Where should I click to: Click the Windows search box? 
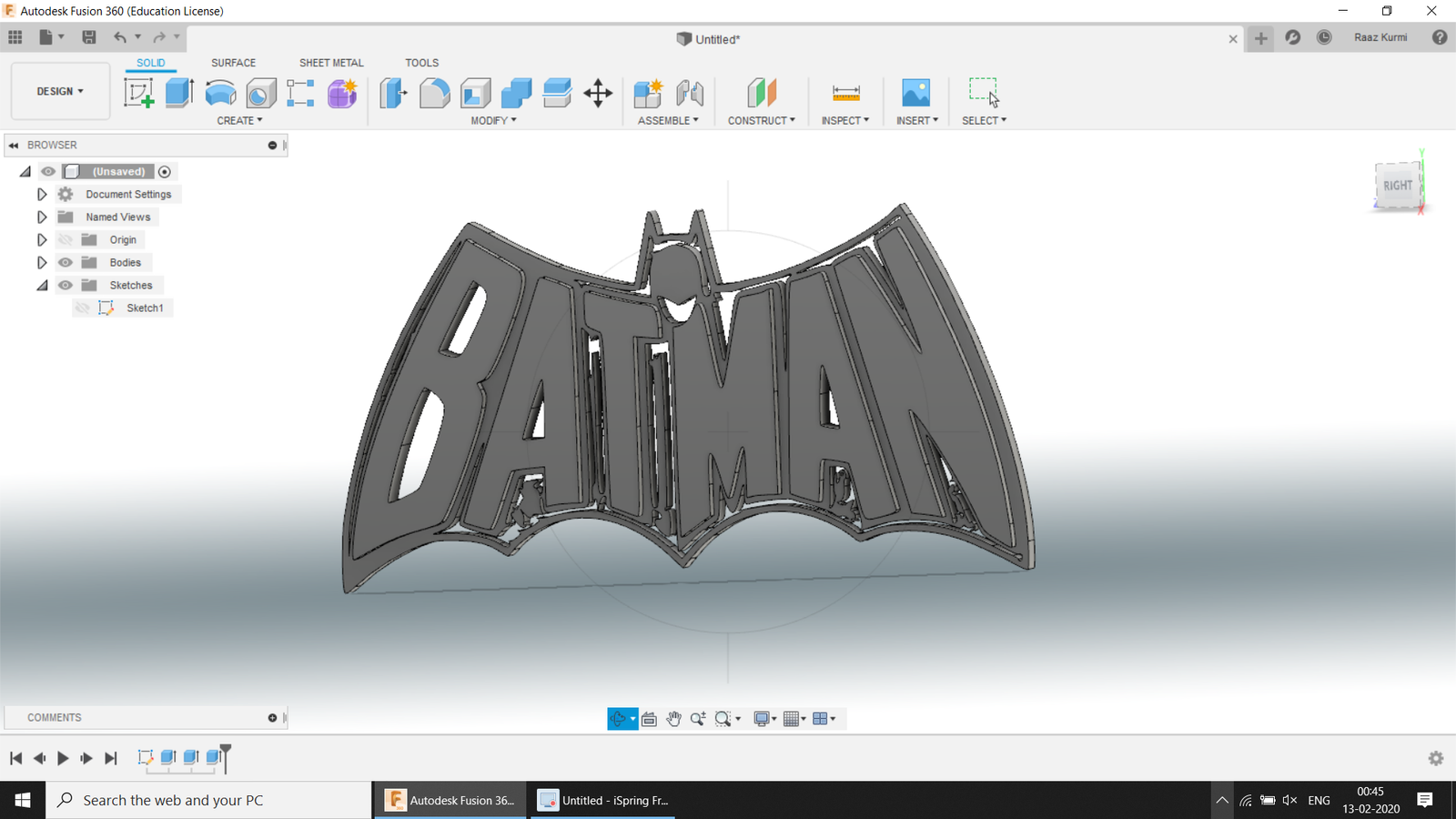[x=209, y=800]
